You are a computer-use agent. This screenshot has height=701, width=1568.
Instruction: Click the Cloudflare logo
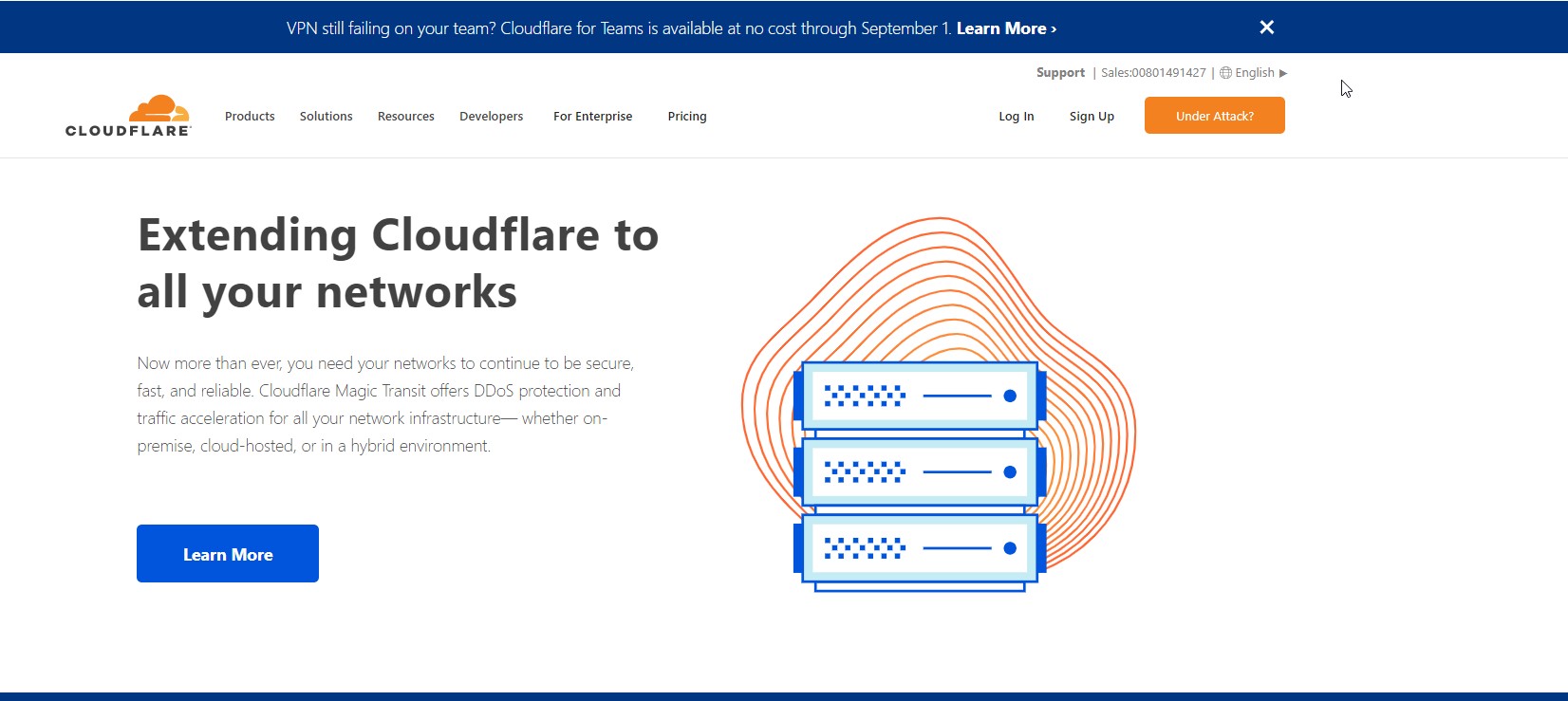coord(128,116)
